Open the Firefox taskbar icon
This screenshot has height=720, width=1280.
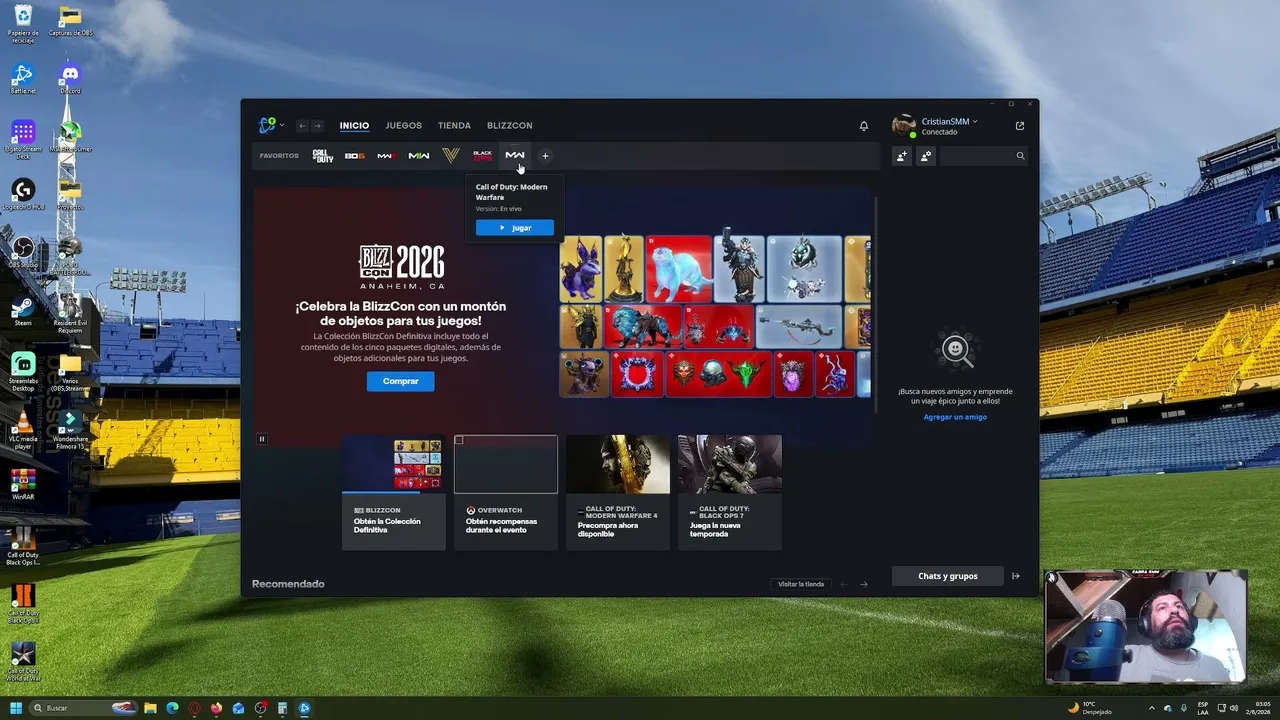pyautogui.click(x=216, y=708)
